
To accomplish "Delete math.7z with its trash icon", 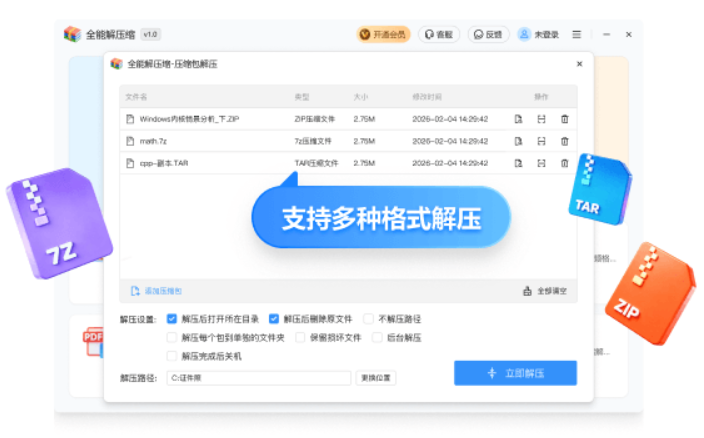I will pos(565,141).
